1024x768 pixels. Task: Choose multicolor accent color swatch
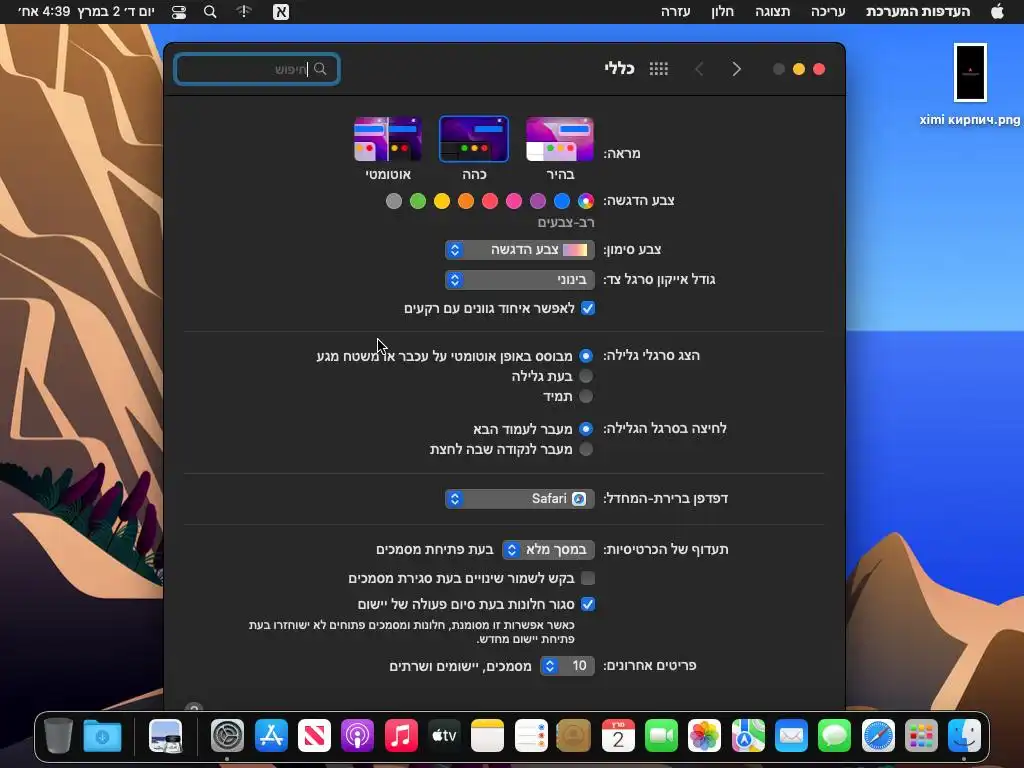tap(586, 201)
